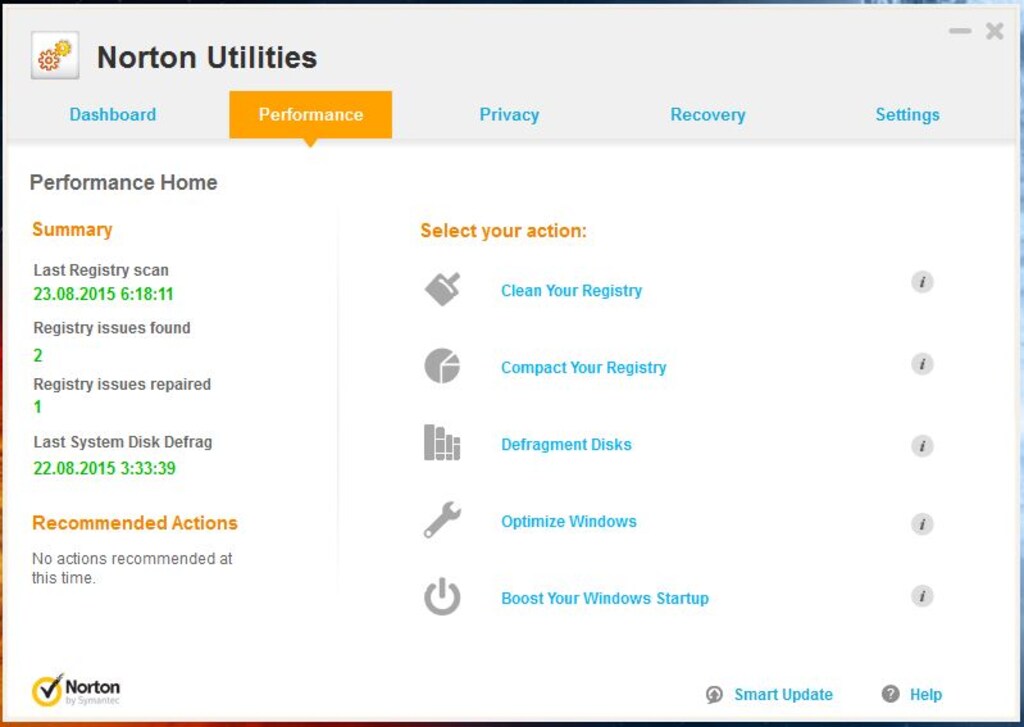The width and height of the screenshot is (1024, 727).
Task: Click the Optimize Windows wrench icon
Action: pos(442,520)
